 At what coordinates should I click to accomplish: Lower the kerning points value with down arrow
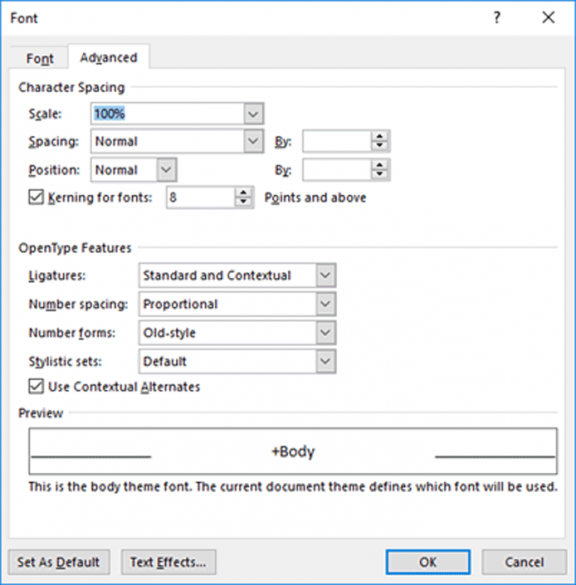click(244, 202)
